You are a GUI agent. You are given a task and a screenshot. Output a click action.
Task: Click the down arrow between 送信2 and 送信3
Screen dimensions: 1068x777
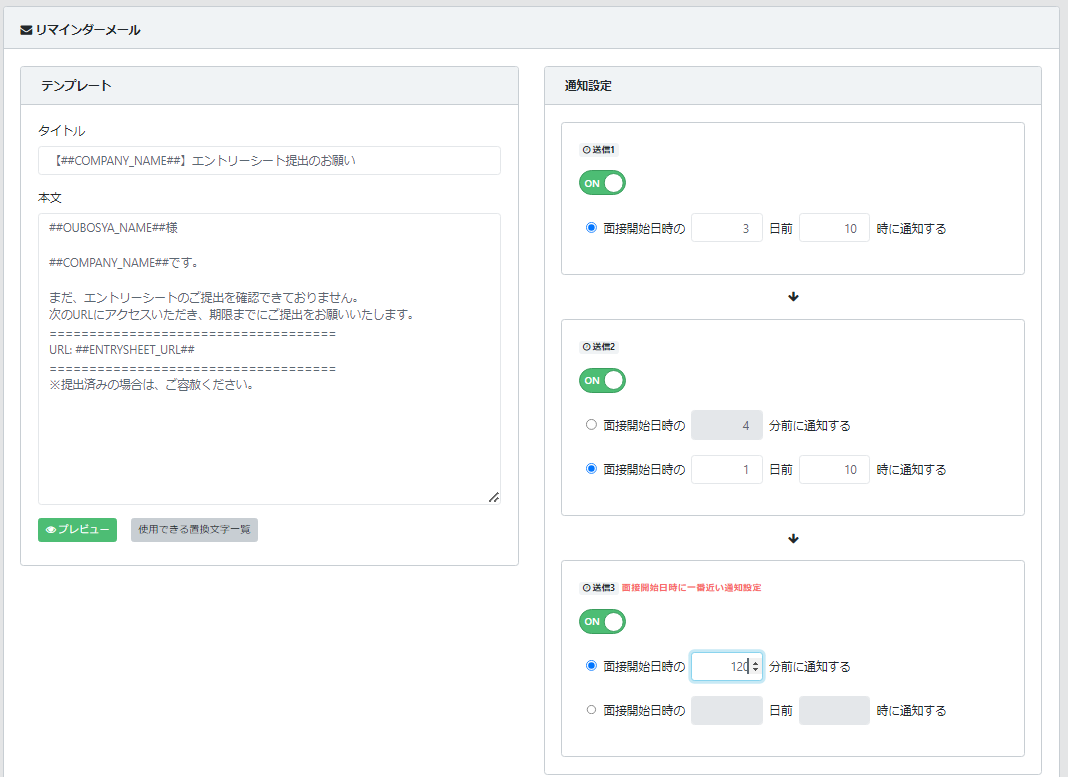coord(793,539)
